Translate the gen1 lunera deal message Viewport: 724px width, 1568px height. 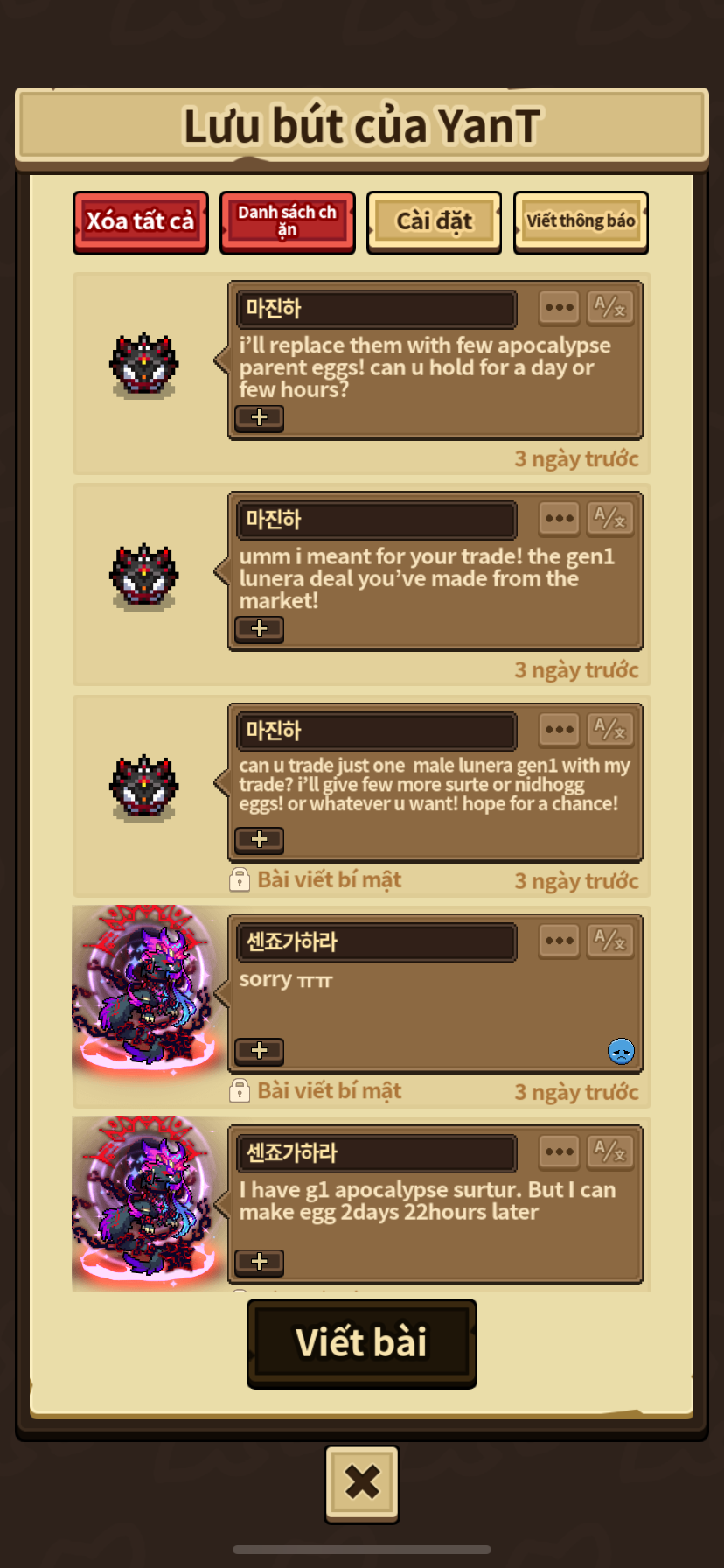click(x=610, y=519)
